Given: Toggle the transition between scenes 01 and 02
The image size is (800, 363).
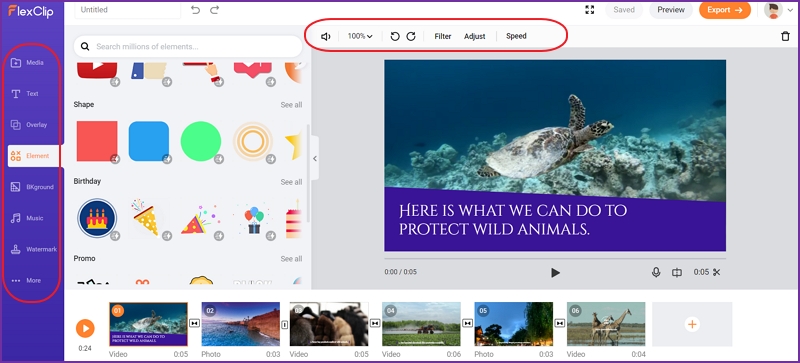Looking at the screenshot, I should [x=194, y=323].
